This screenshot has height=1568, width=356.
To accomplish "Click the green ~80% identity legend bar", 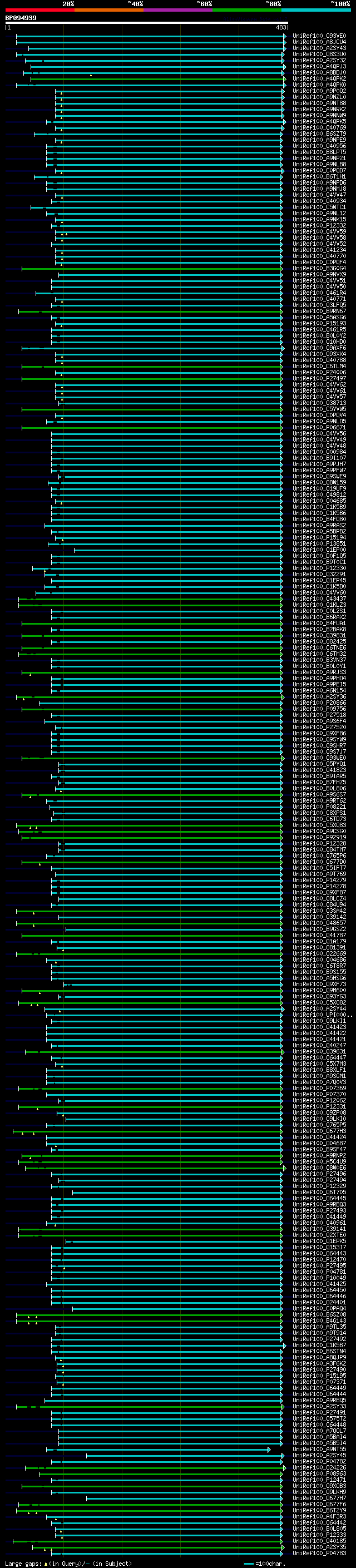I will coord(247,10).
